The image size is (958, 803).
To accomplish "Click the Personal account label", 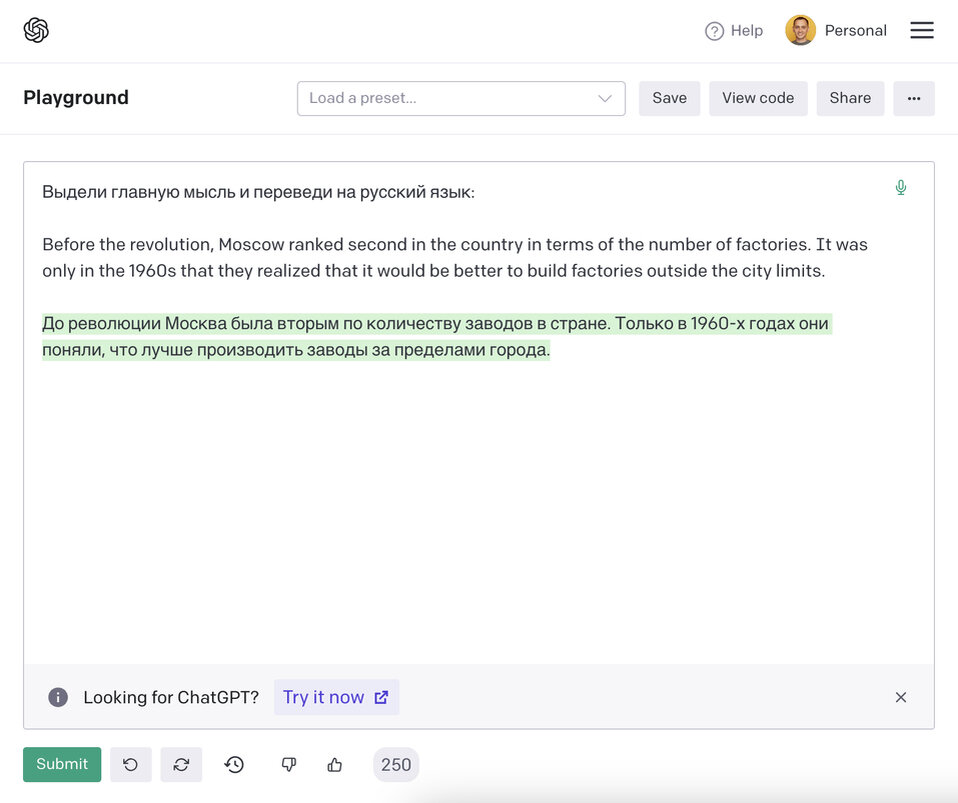I will (855, 31).
